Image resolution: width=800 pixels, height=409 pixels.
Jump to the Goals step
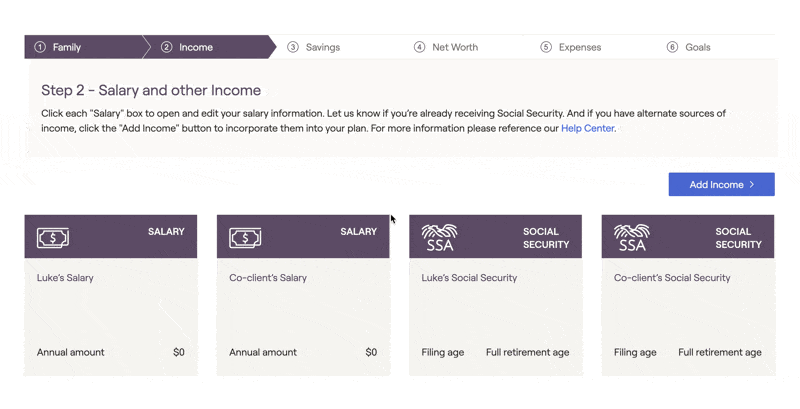(697, 47)
